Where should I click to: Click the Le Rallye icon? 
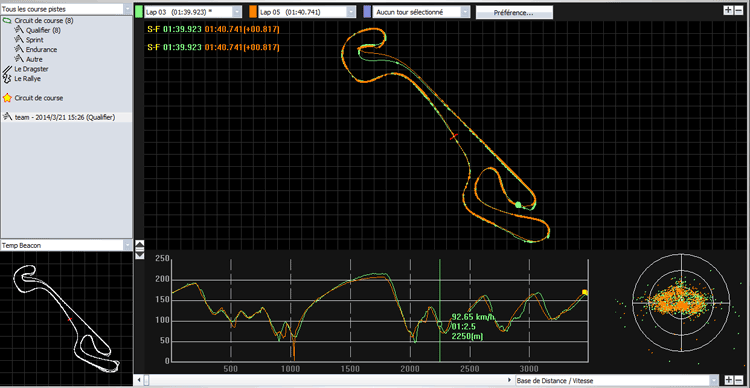pyautogui.click(x=7, y=78)
